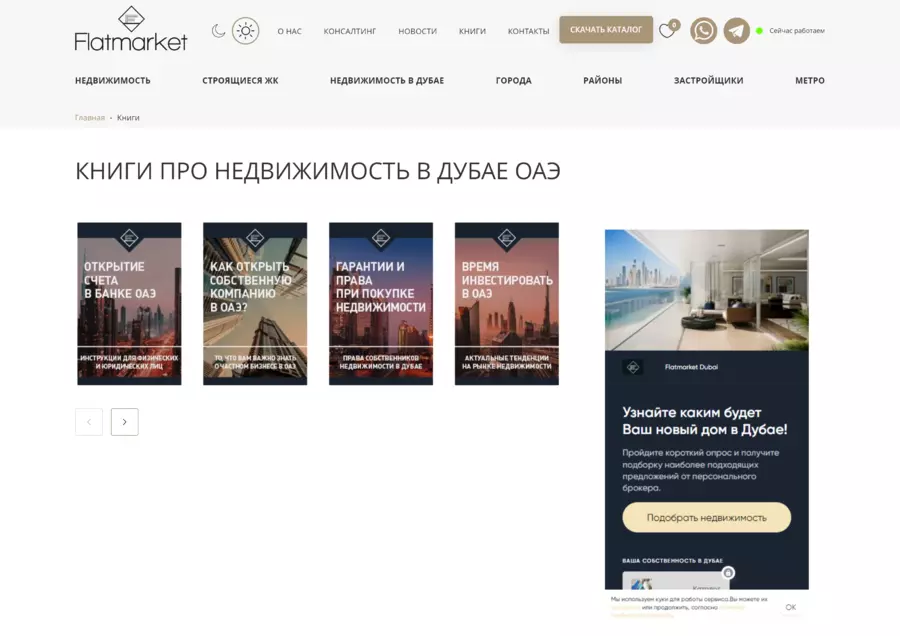Switch to dark mode moon icon
This screenshot has width=900, height=636.
click(218, 30)
